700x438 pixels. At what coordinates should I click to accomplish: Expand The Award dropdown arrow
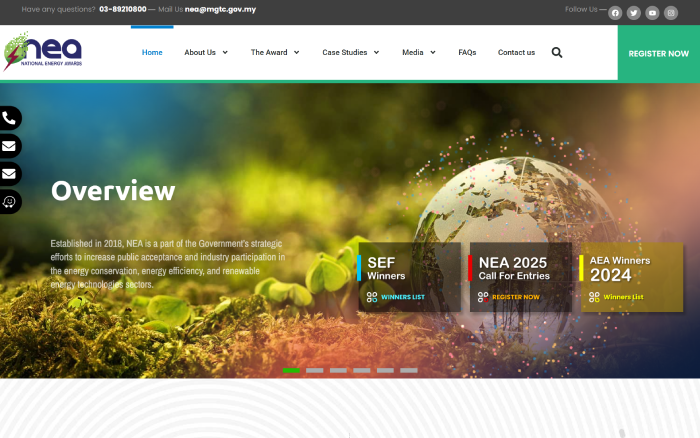[x=296, y=53]
